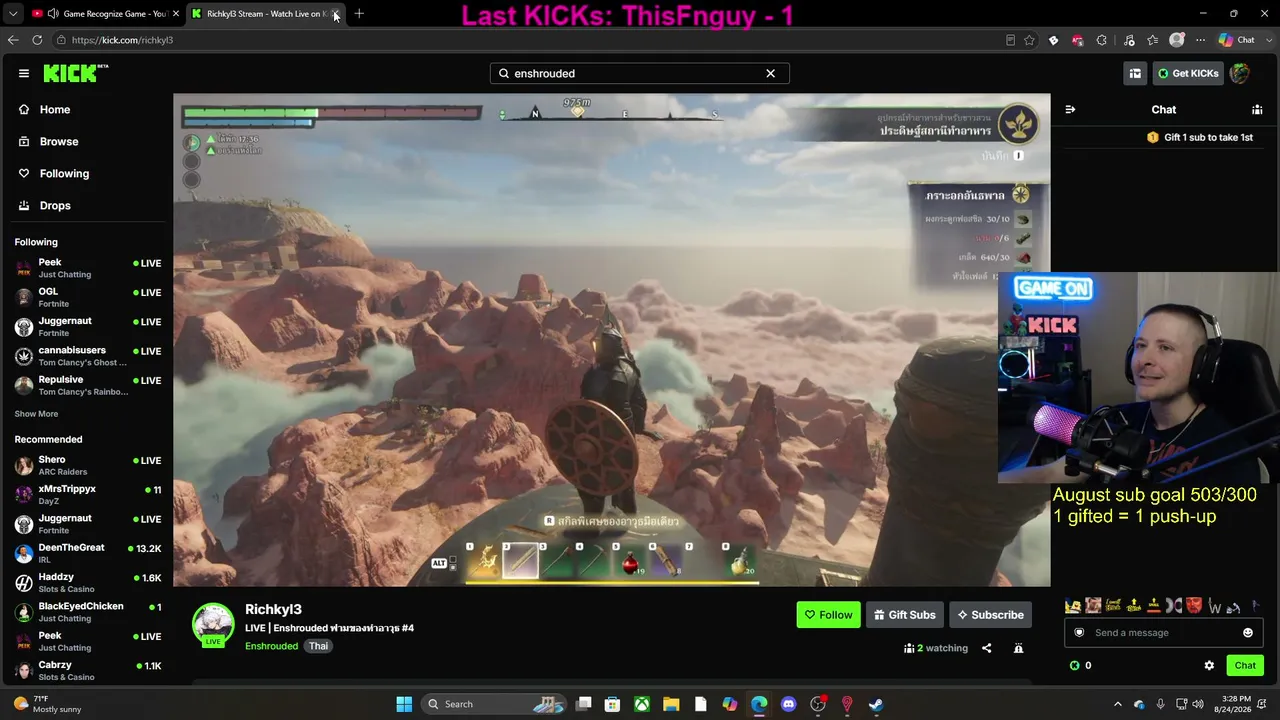Open Xbox app from taskbar
This screenshot has width=1280, height=720.
(x=642, y=704)
